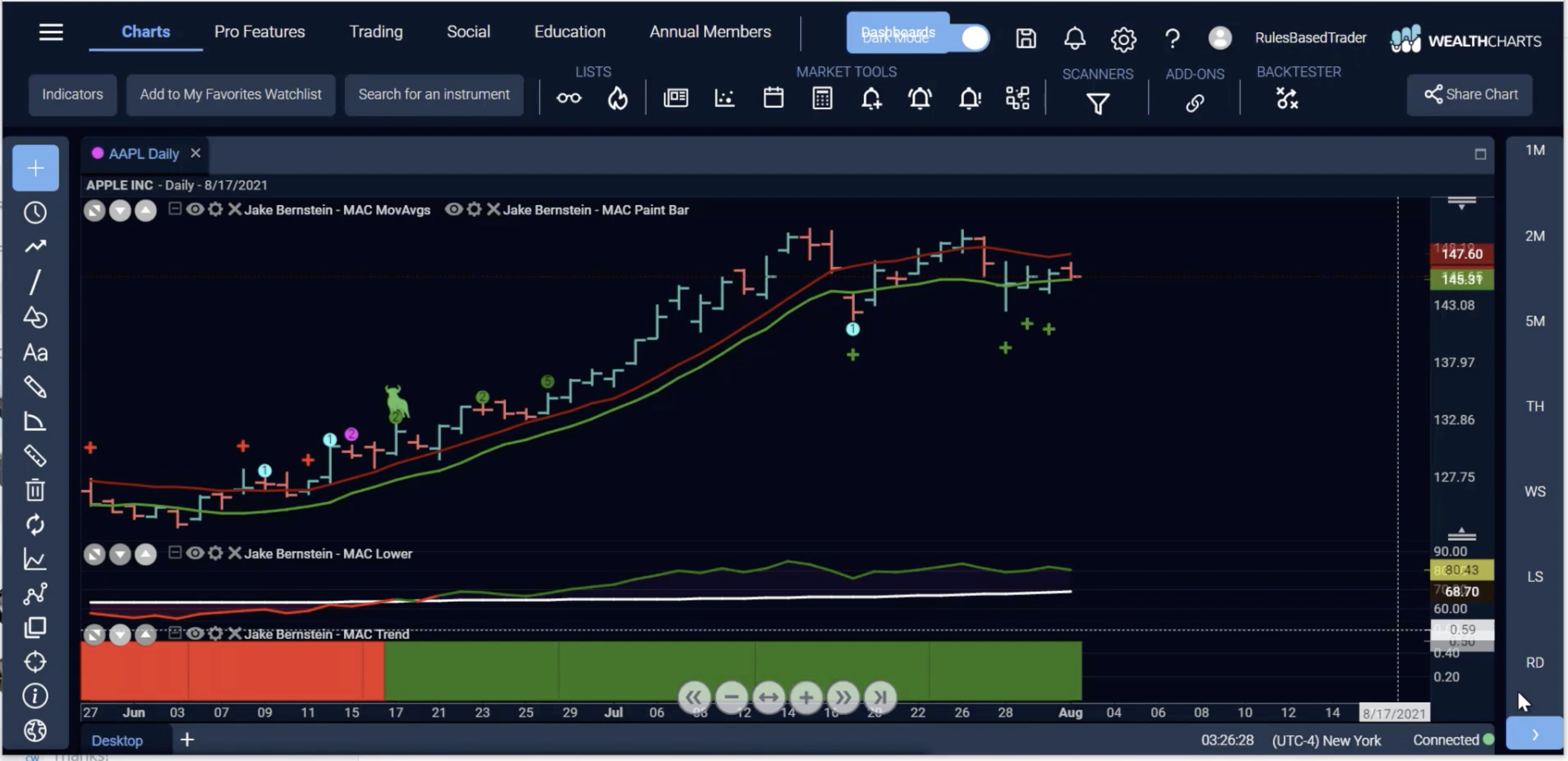Toggle the Dark Mode switch

tap(975, 37)
